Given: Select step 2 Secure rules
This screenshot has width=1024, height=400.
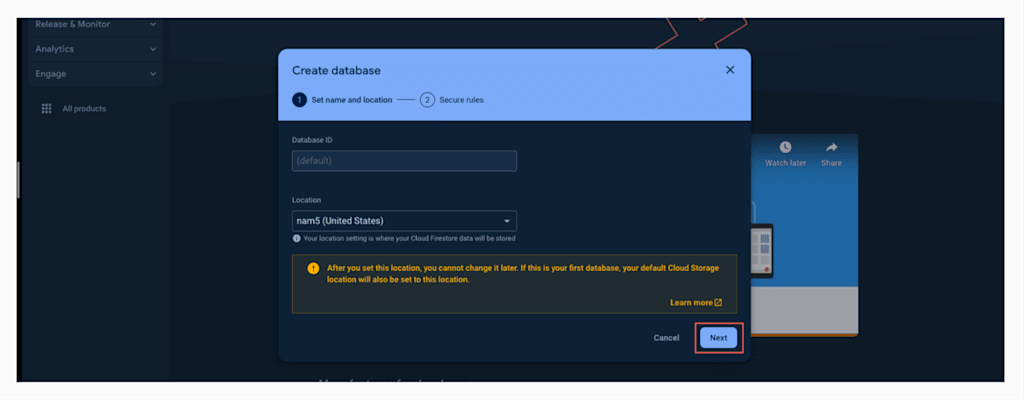Looking at the screenshot, I should (x=452, y=100).
